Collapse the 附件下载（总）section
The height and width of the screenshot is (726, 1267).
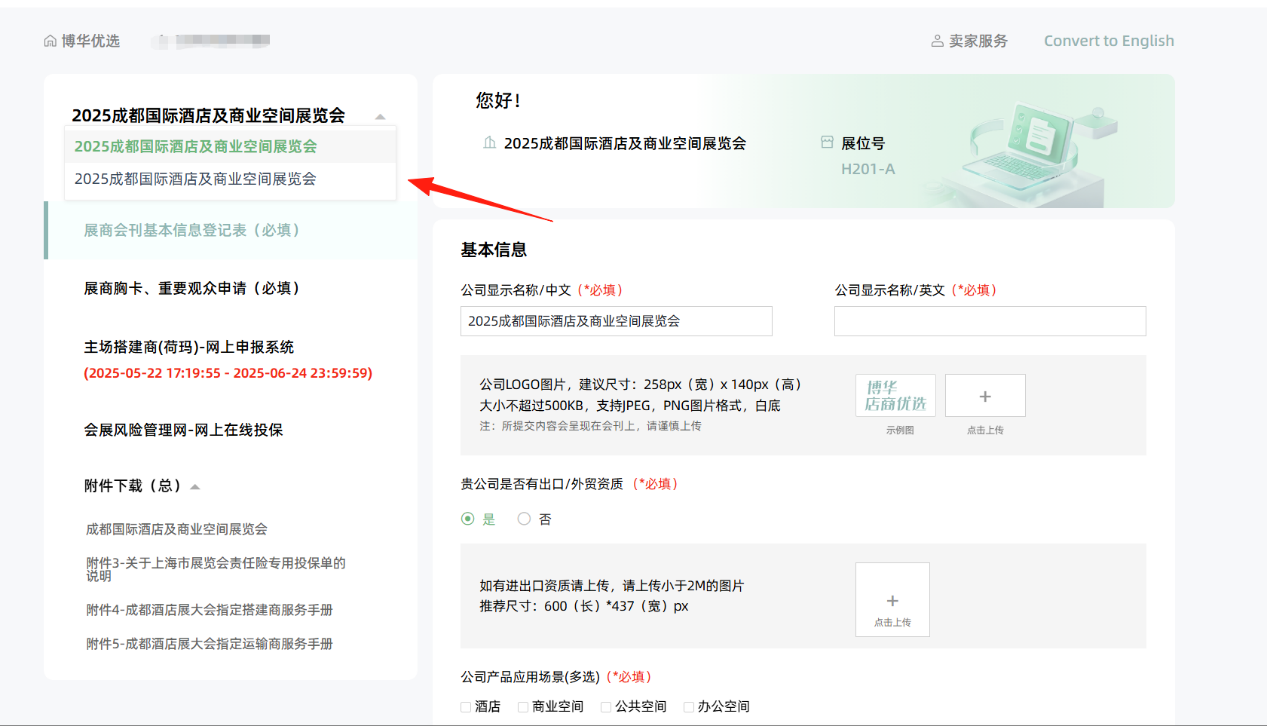click(x=195, y=487)
